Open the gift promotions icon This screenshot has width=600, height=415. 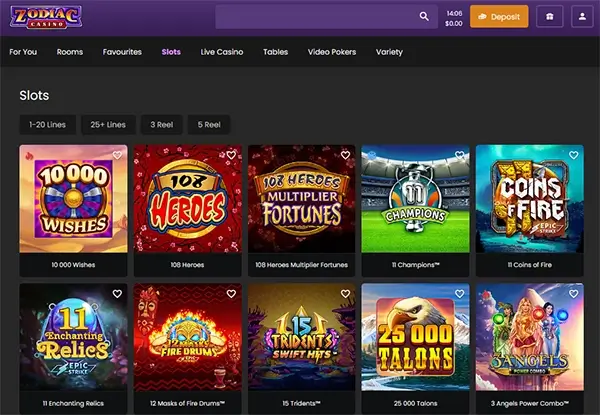coord(549,16)
